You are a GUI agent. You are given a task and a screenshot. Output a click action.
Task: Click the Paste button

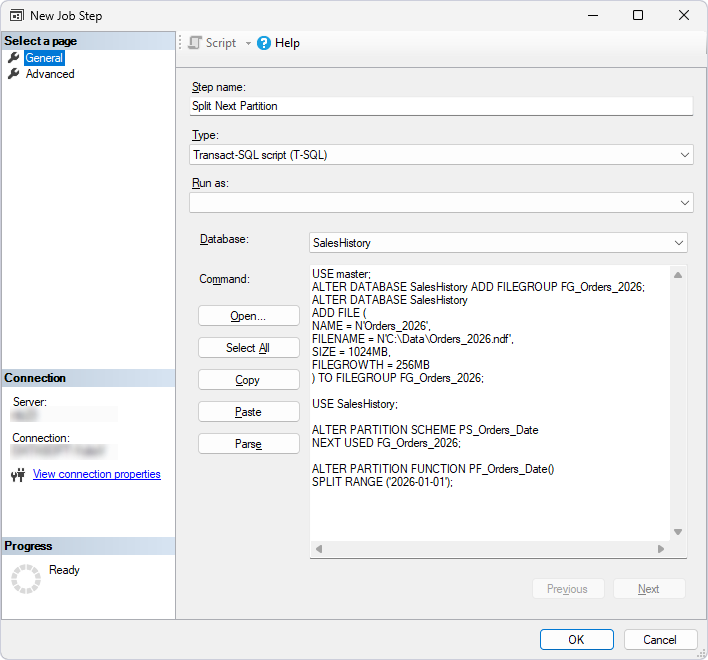[x=248, y=412]
